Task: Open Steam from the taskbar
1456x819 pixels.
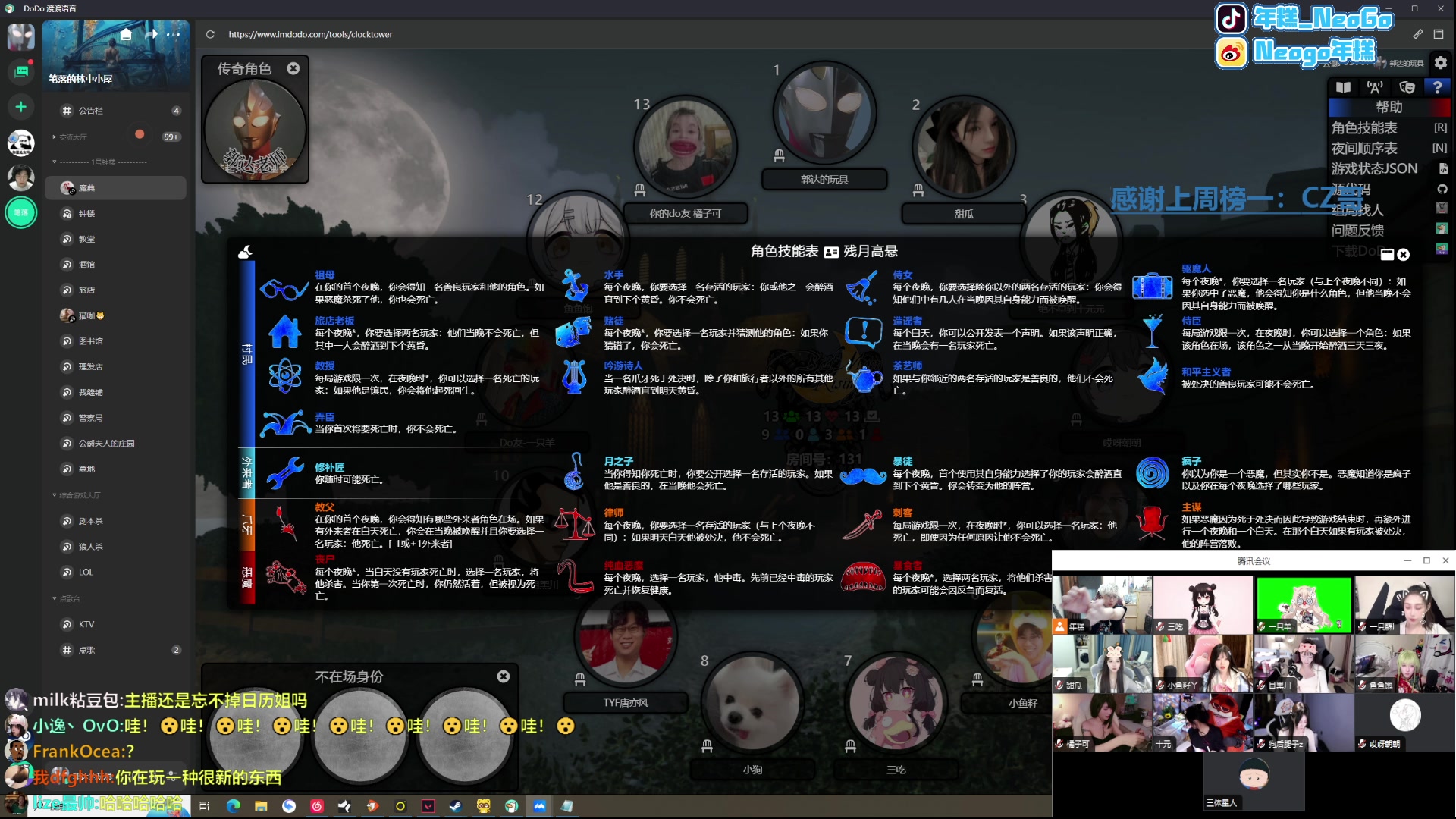Action: click(x=456, y=806)
